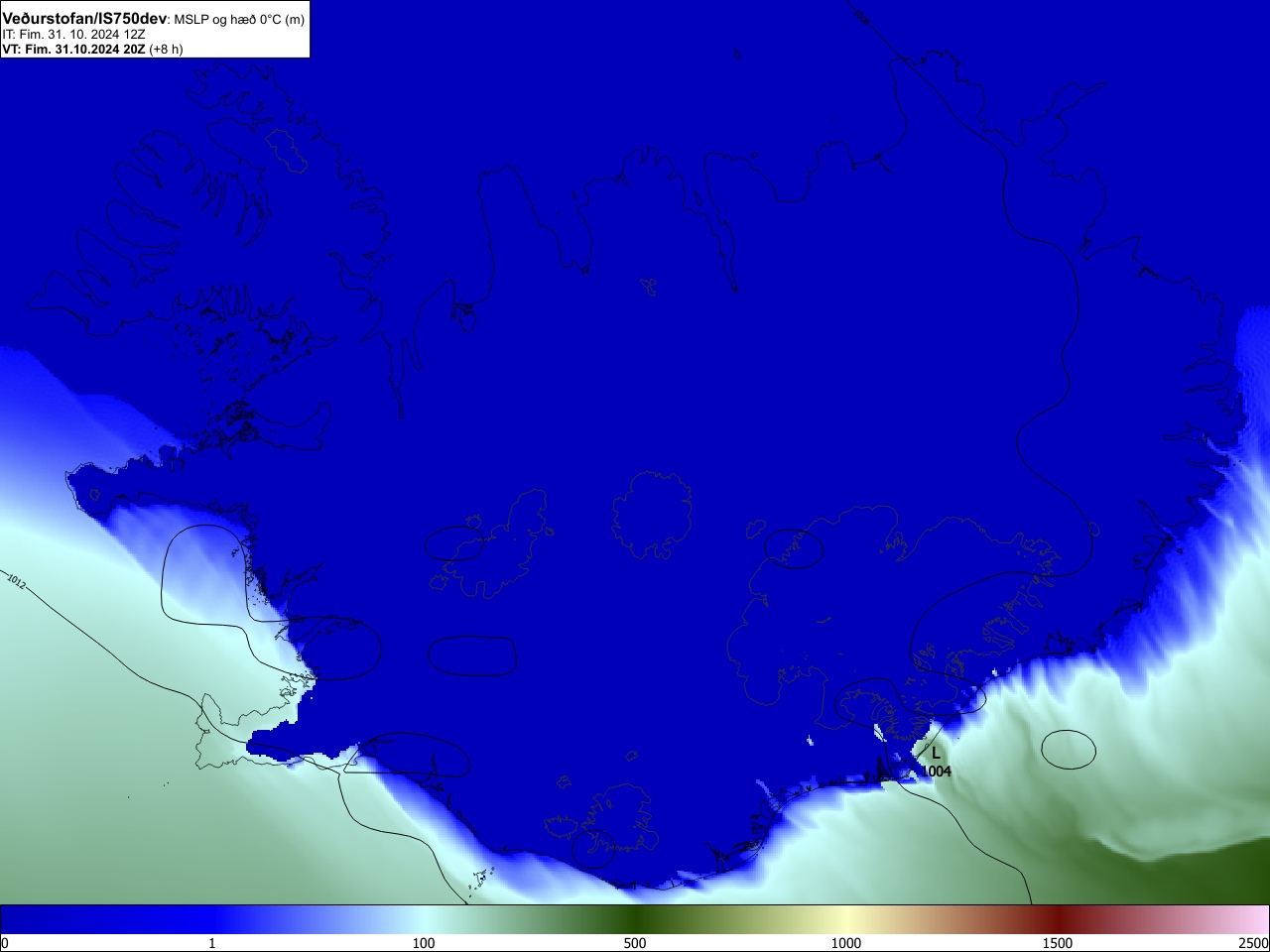Image resolution: width=1270 pixels, height=952 pixels.
Task: Pick the dark red band above 1500
Action: click(x=1058, y=919)
